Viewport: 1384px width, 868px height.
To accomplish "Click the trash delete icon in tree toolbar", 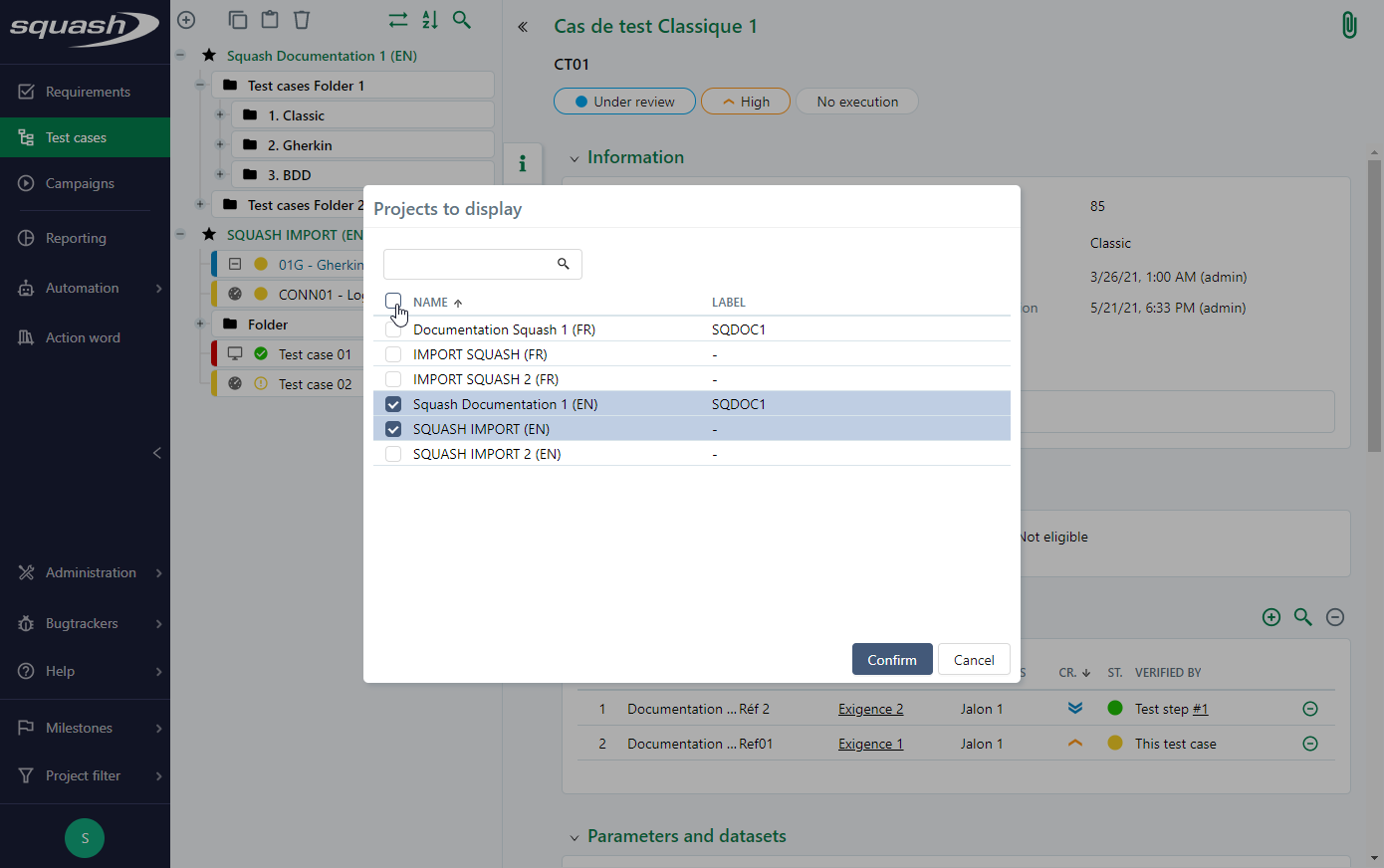I will (x=302, y=20).
